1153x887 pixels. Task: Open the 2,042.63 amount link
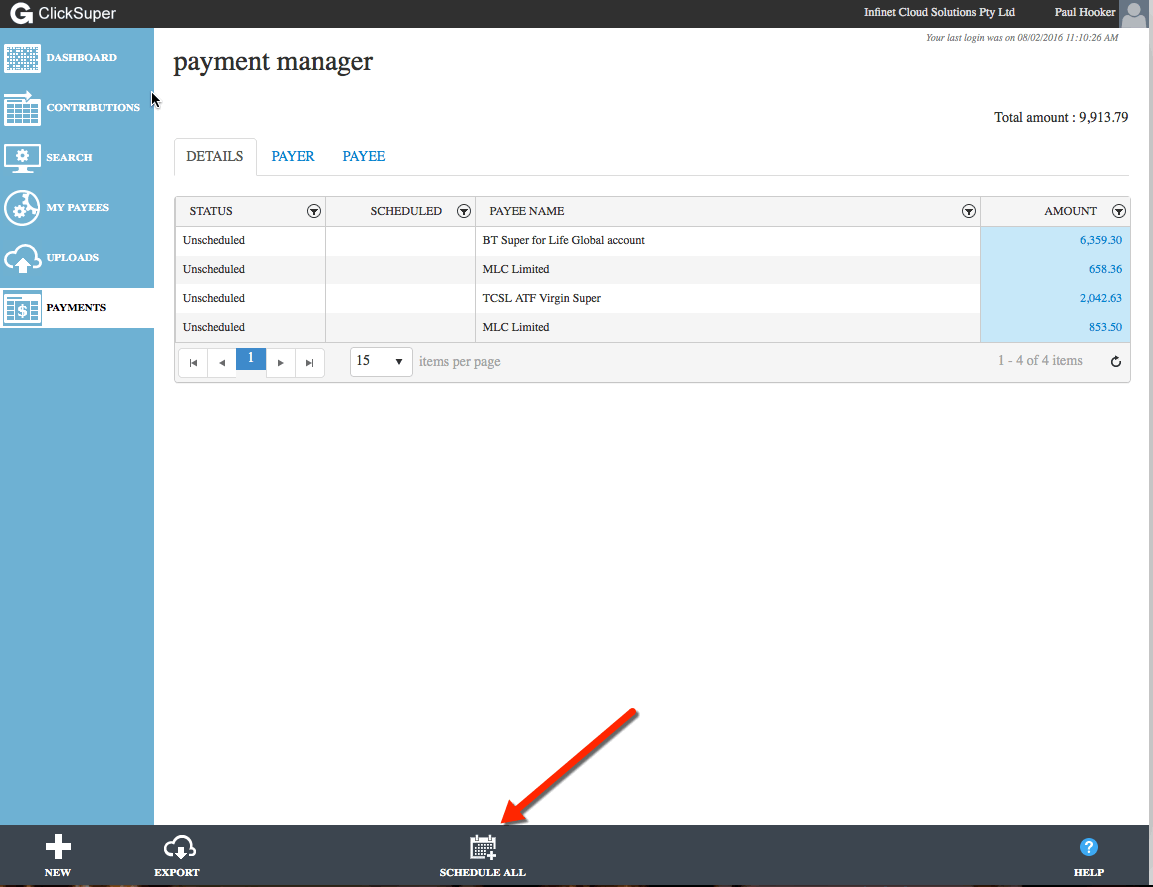coord(1101,299)
